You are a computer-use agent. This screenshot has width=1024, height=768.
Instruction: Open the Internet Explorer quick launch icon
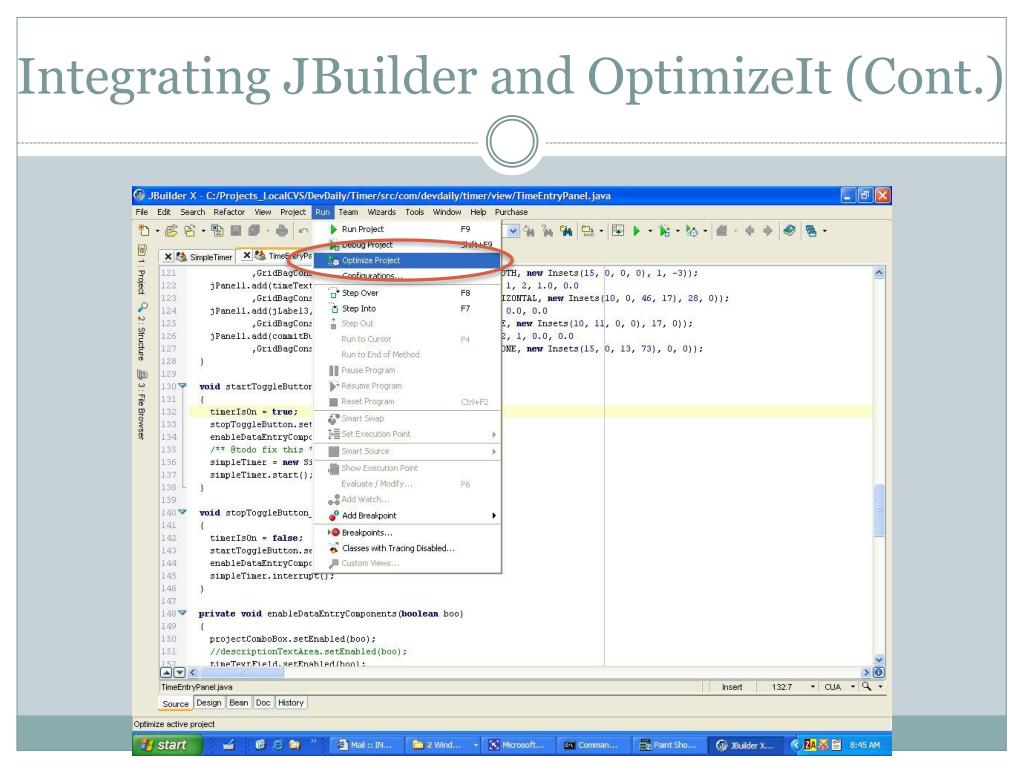tap(278, 744)
